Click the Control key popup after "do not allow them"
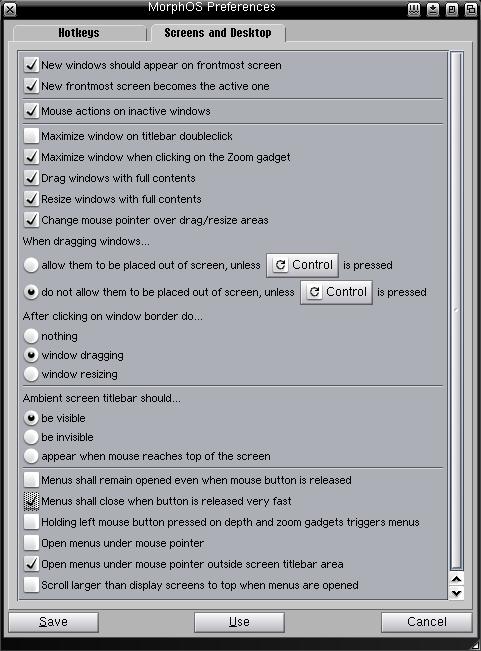481x651 pixels. 337,292
